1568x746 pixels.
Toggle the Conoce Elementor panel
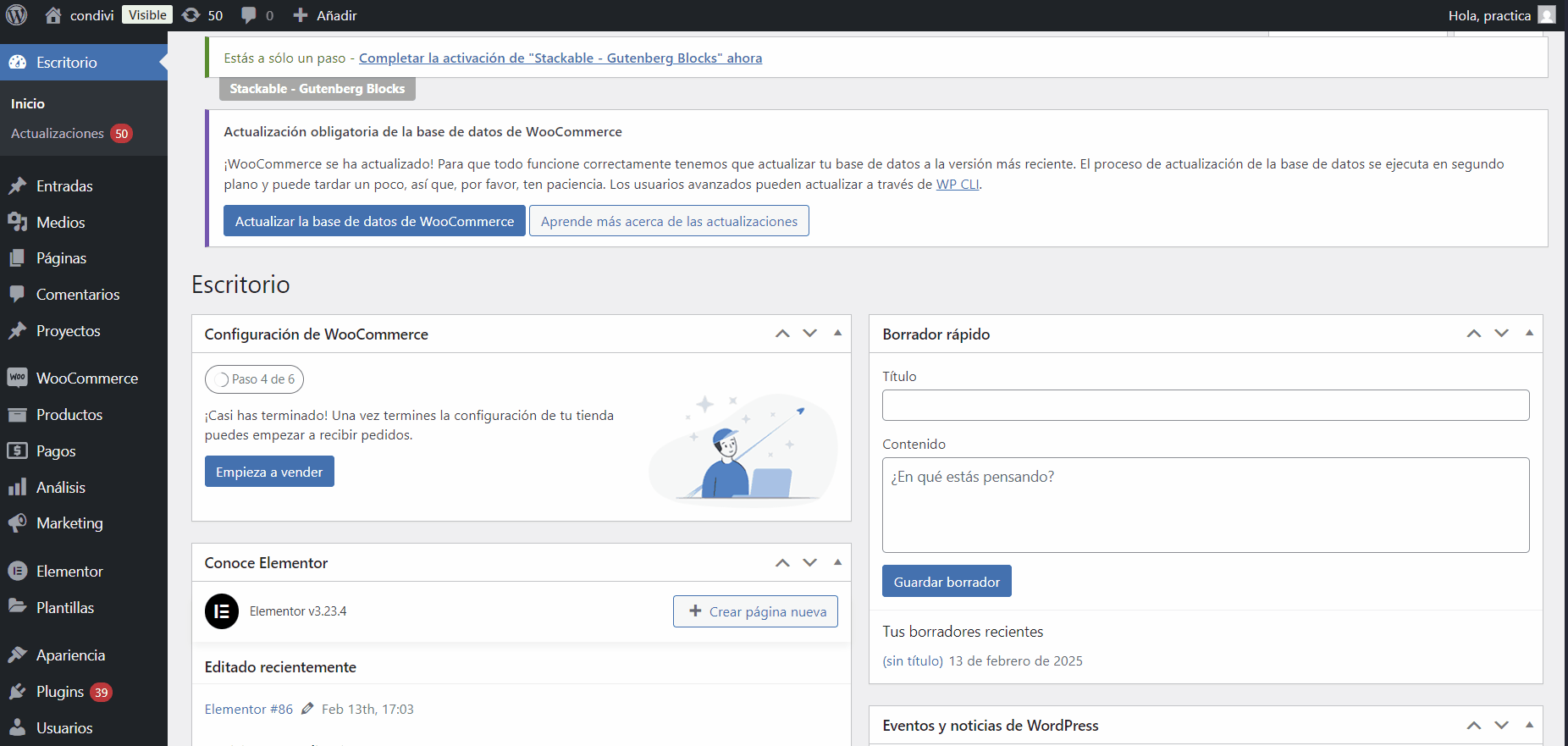[x=837, y=562]
